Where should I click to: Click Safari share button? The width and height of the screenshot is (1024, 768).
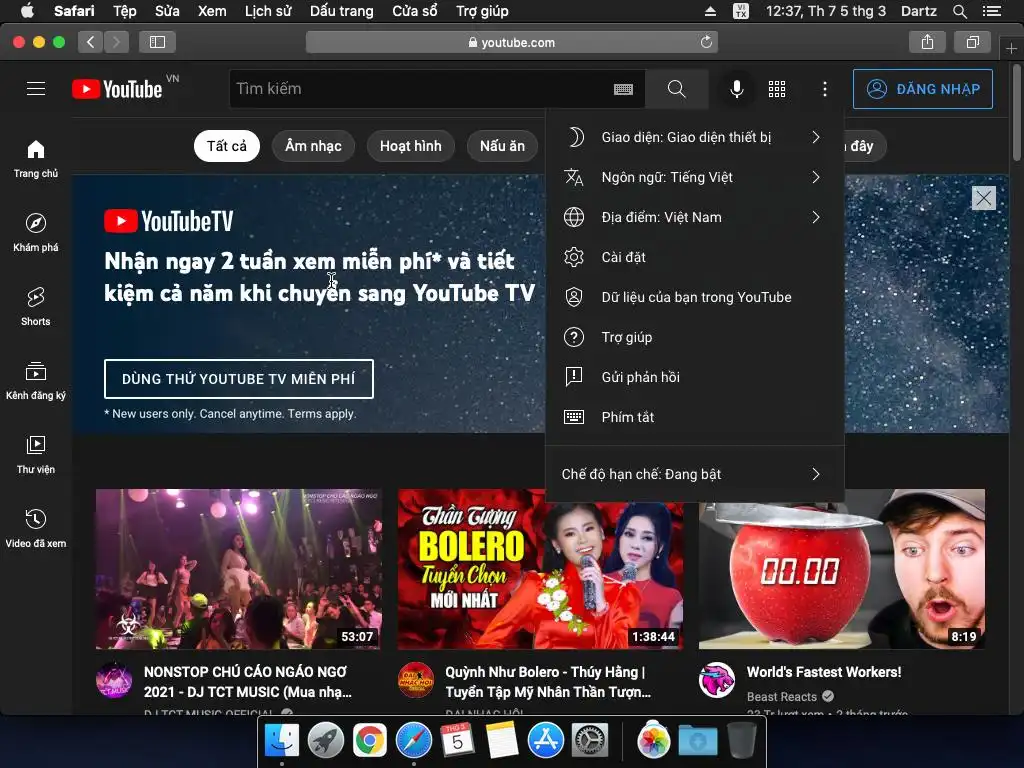[927, 42]
